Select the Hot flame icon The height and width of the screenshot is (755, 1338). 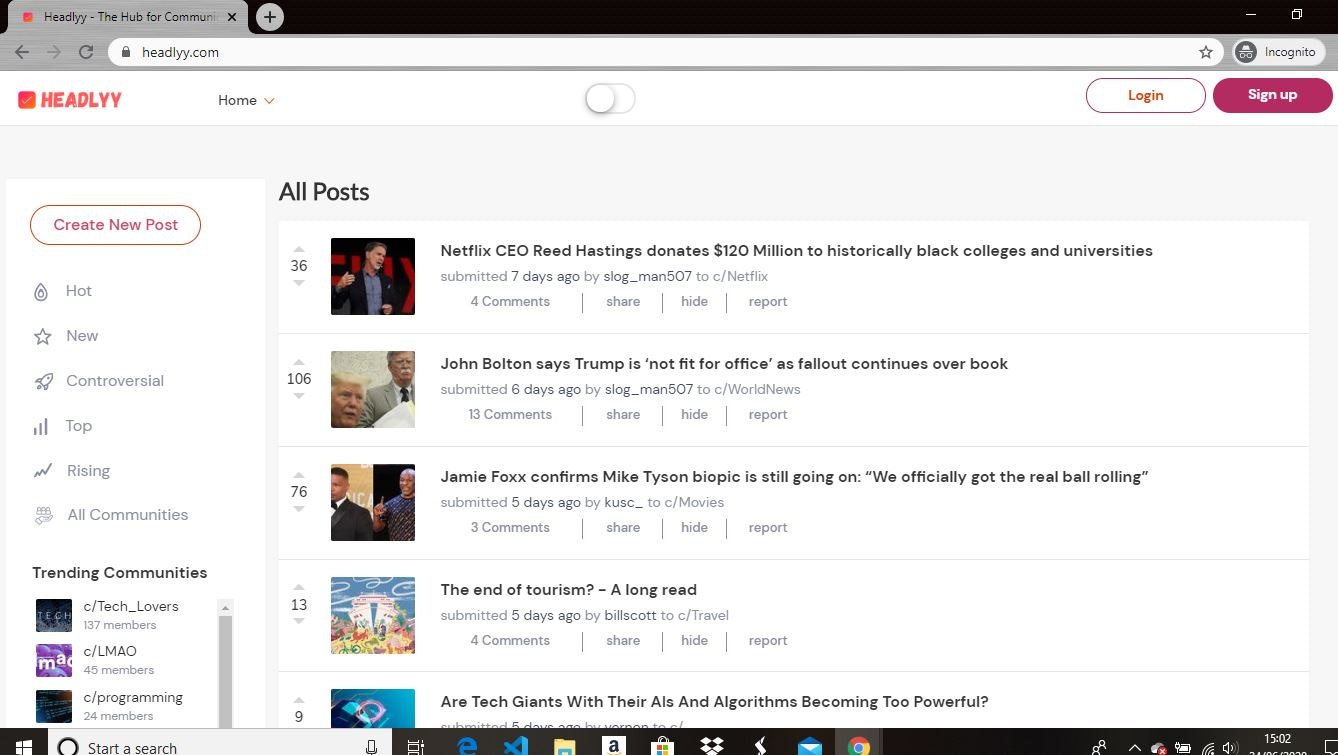[41, 292]
